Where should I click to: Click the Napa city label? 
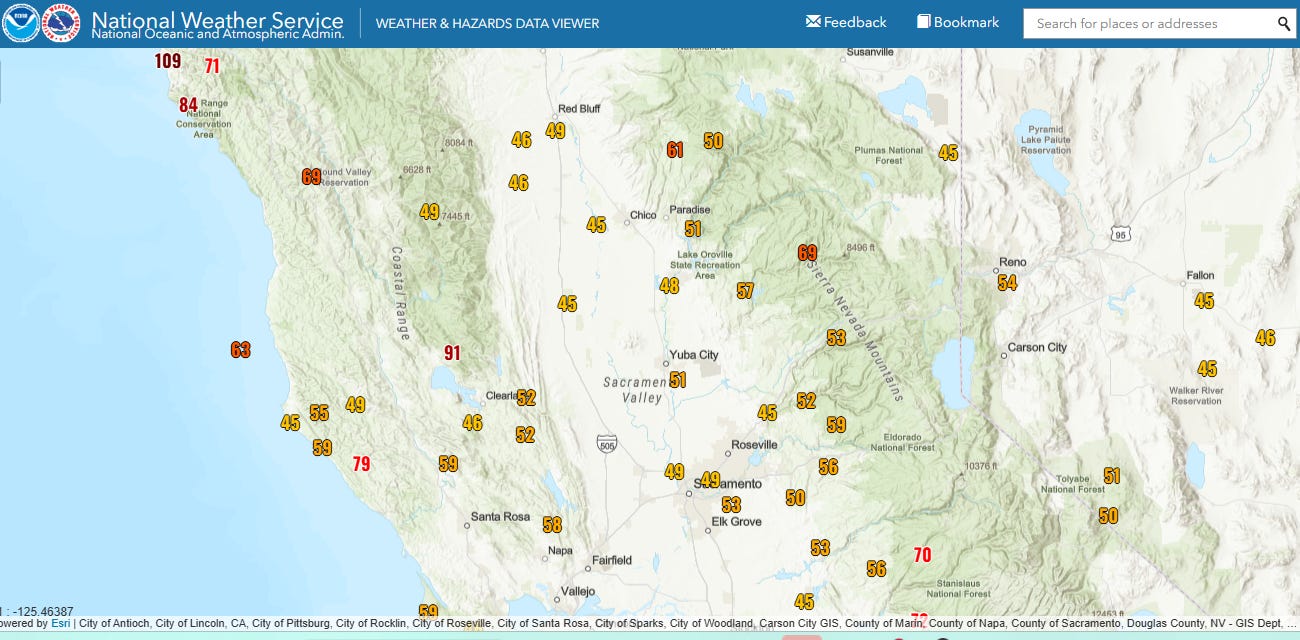tap(560, 551)
